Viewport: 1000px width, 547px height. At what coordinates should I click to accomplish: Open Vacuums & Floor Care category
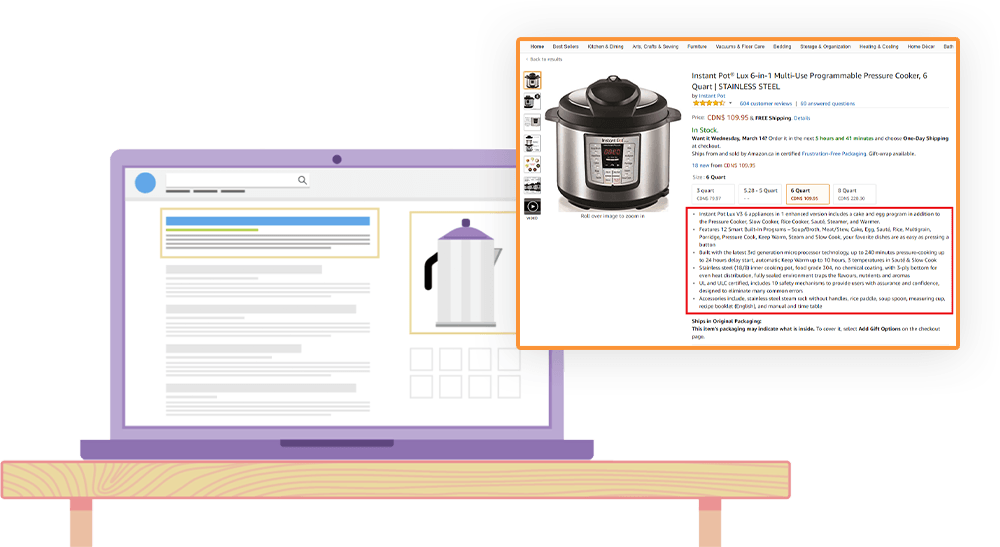(x=740, y=47)
